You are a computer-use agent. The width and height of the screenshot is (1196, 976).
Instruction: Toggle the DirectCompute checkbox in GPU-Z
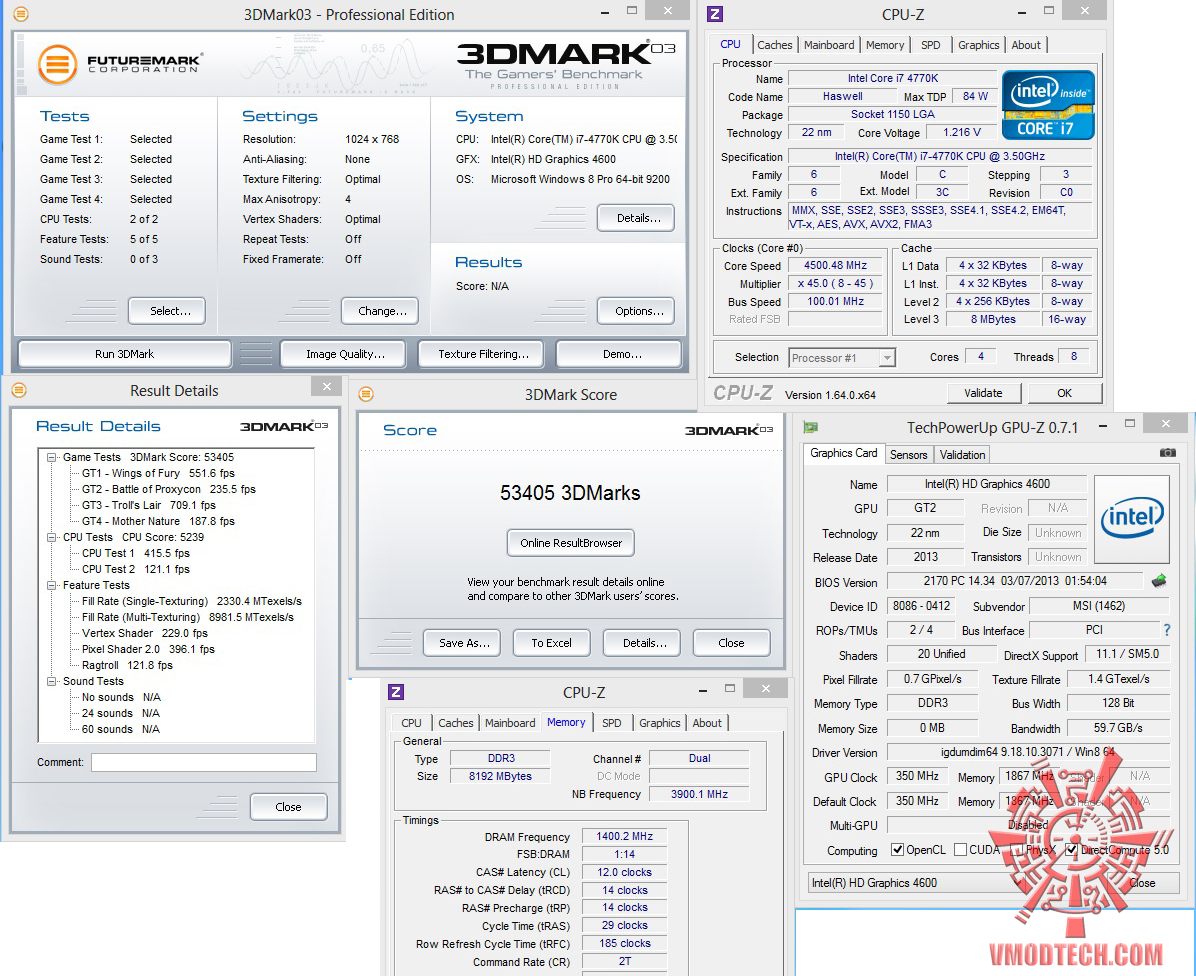[x=1072, y=849]
